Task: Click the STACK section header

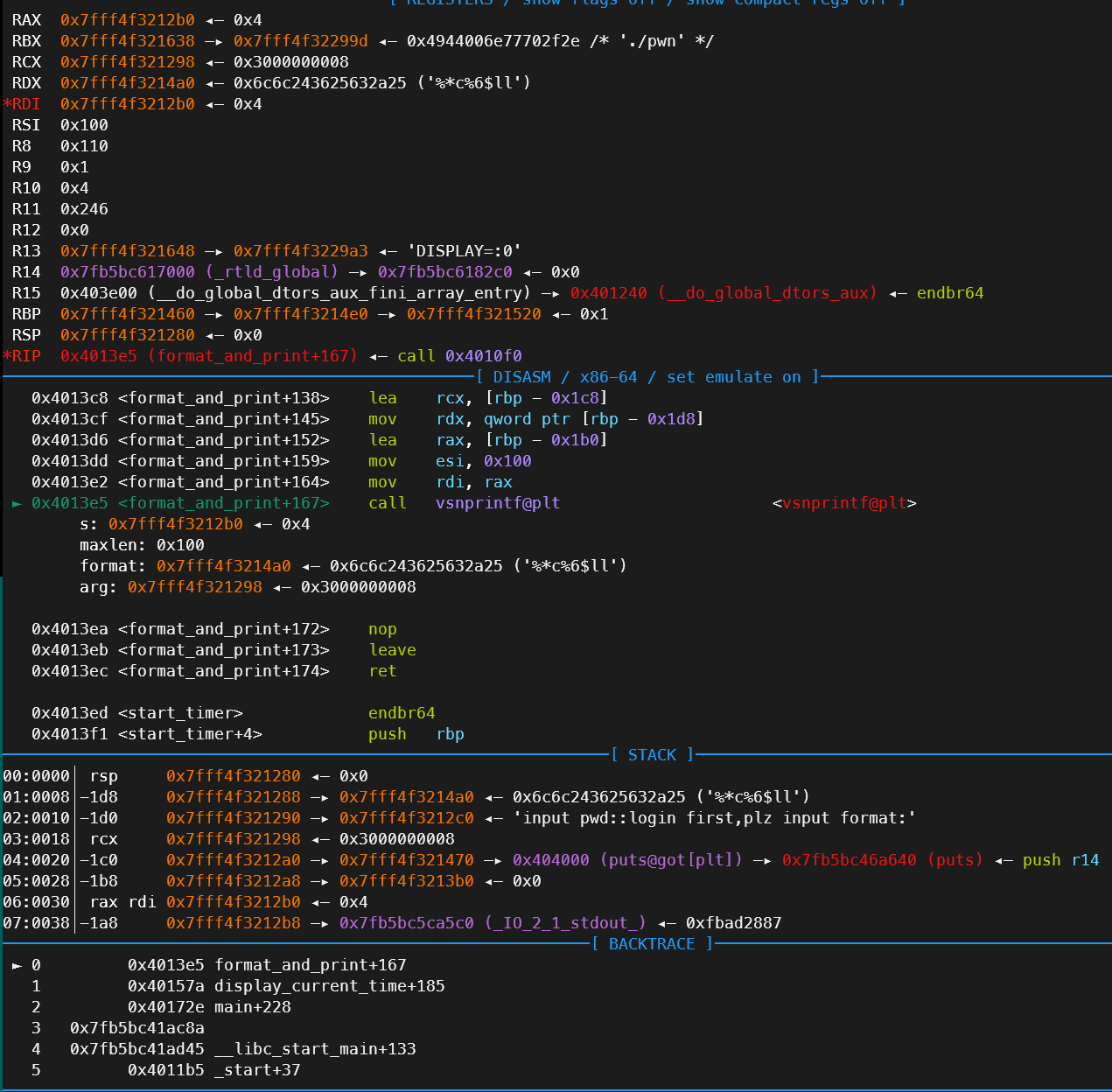Action: [652, 754]
